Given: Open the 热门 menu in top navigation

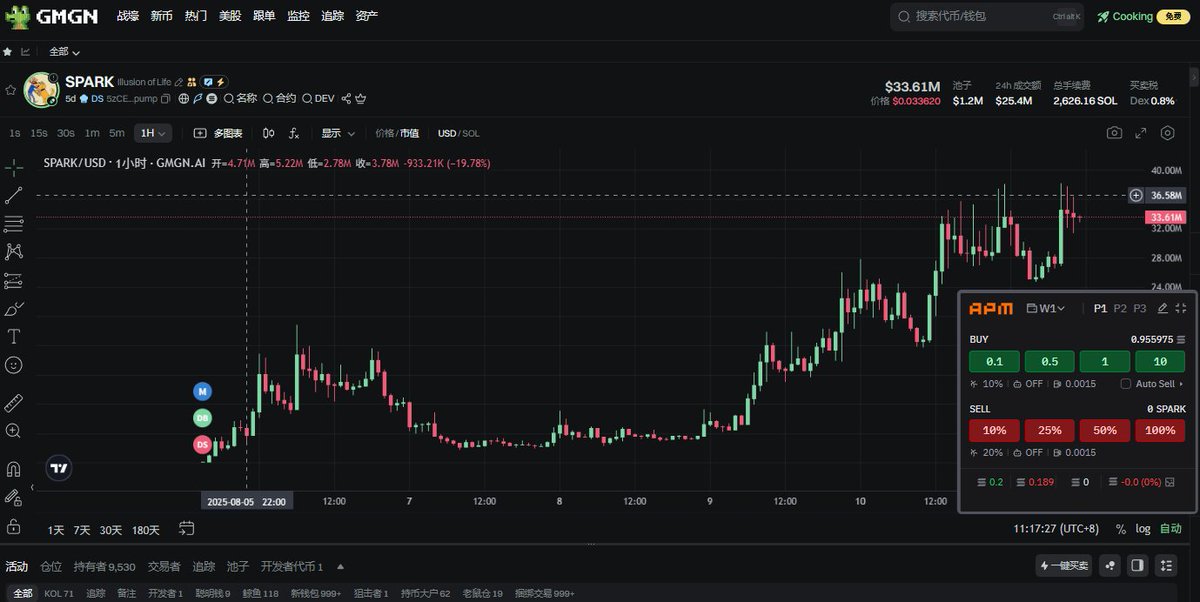Looking at the screenshot, I should tap(195, 16).
